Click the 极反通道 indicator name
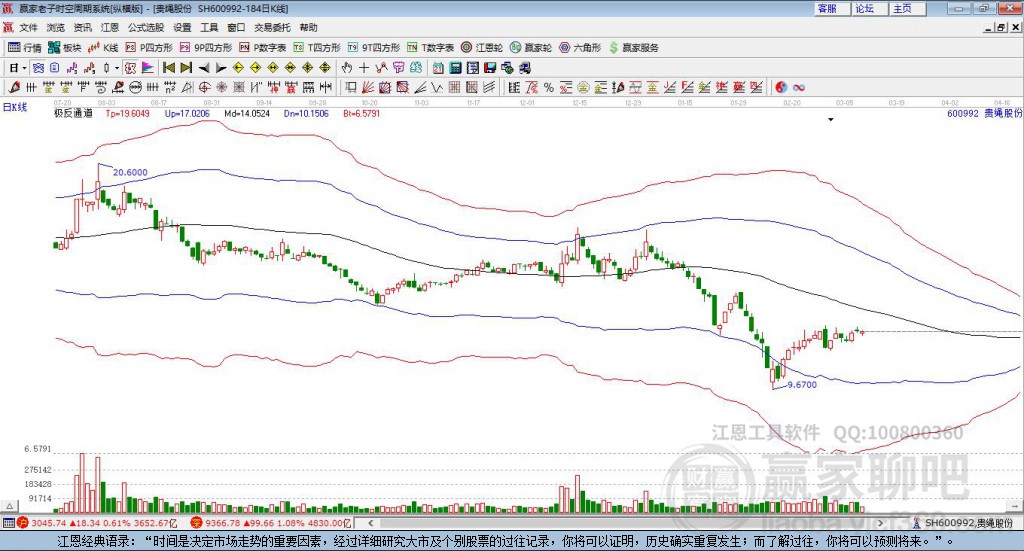 click(x=73, y=114)
